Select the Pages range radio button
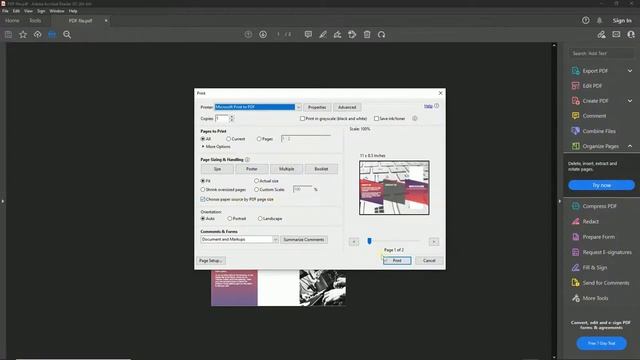This screenshot has height=360, width=640. pos(259,139)
